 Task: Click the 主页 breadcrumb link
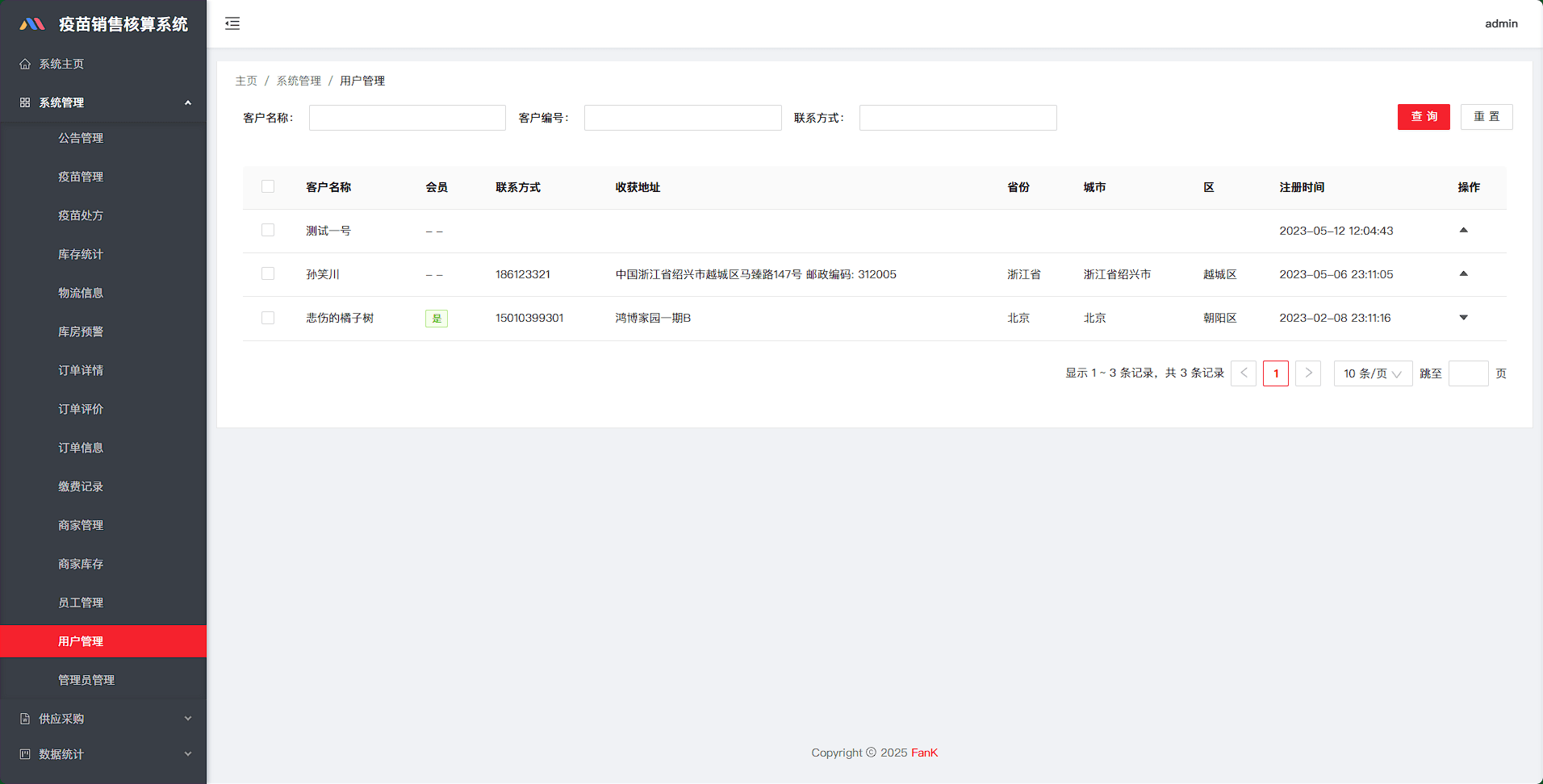[246, 81]
